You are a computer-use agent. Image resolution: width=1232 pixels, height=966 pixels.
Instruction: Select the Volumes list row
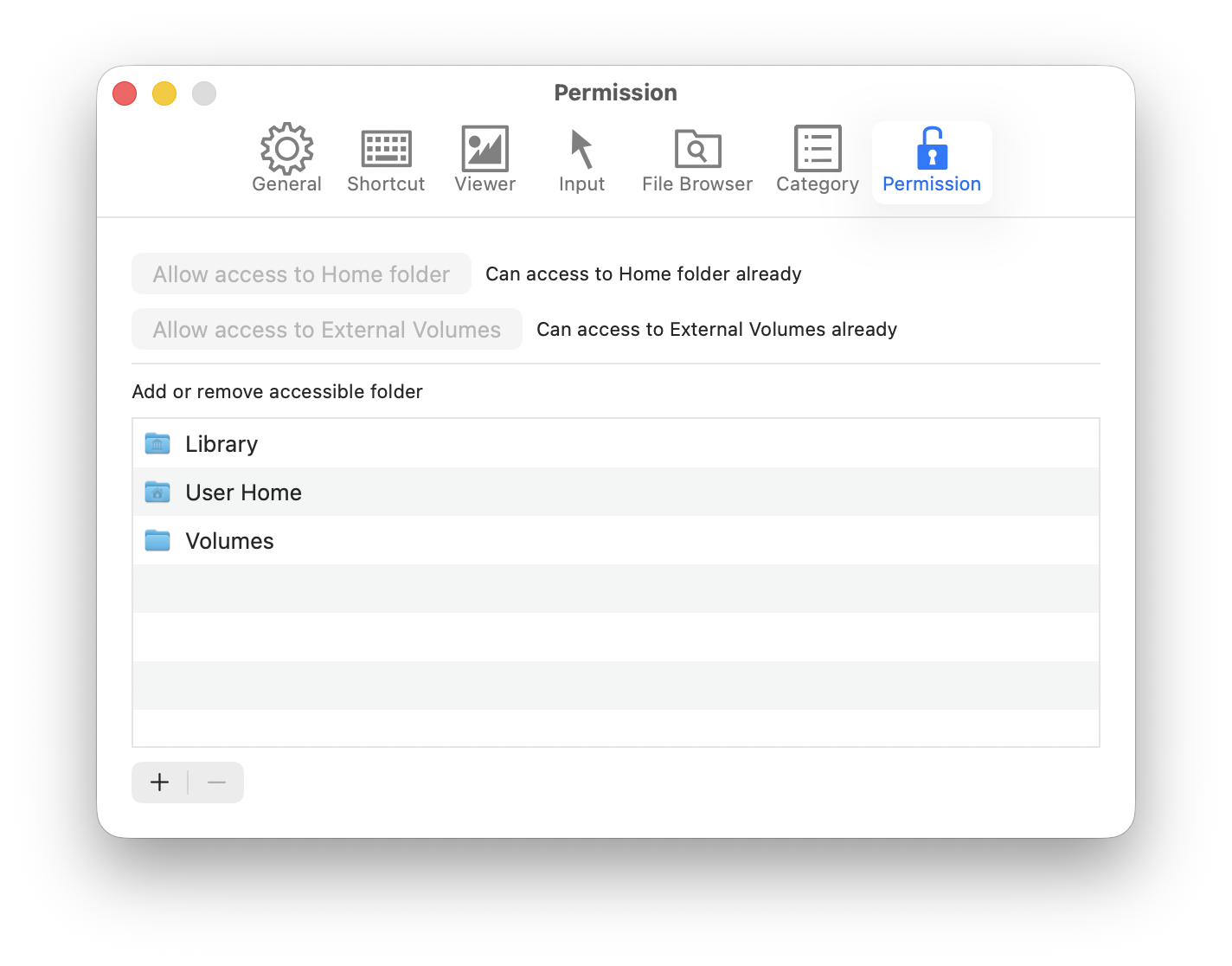(606, 541)
